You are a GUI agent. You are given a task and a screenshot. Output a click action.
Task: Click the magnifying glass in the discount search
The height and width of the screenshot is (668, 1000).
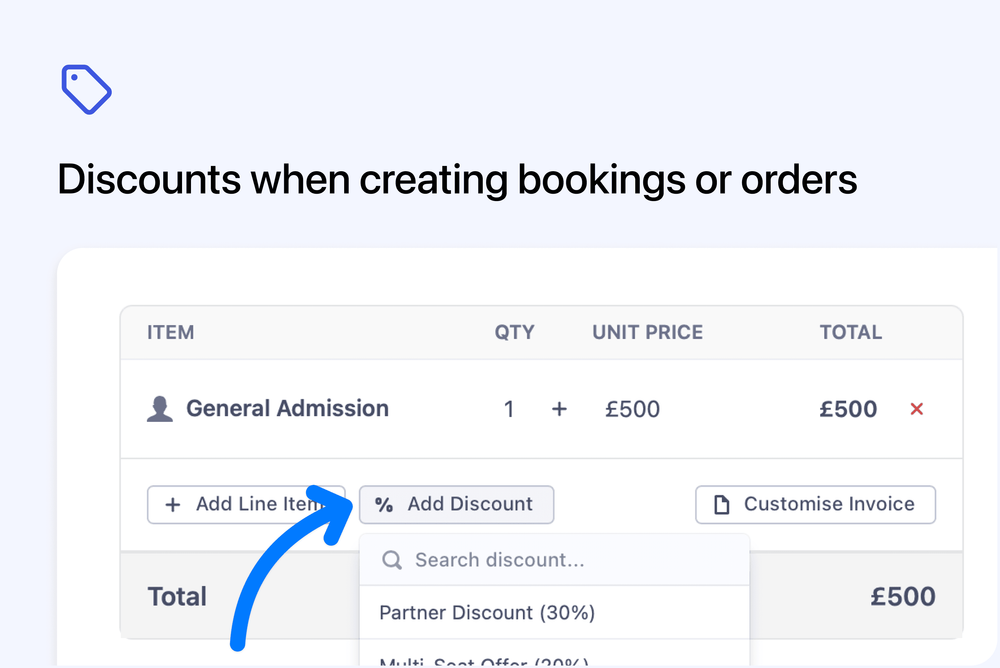(x=392, y=560)
